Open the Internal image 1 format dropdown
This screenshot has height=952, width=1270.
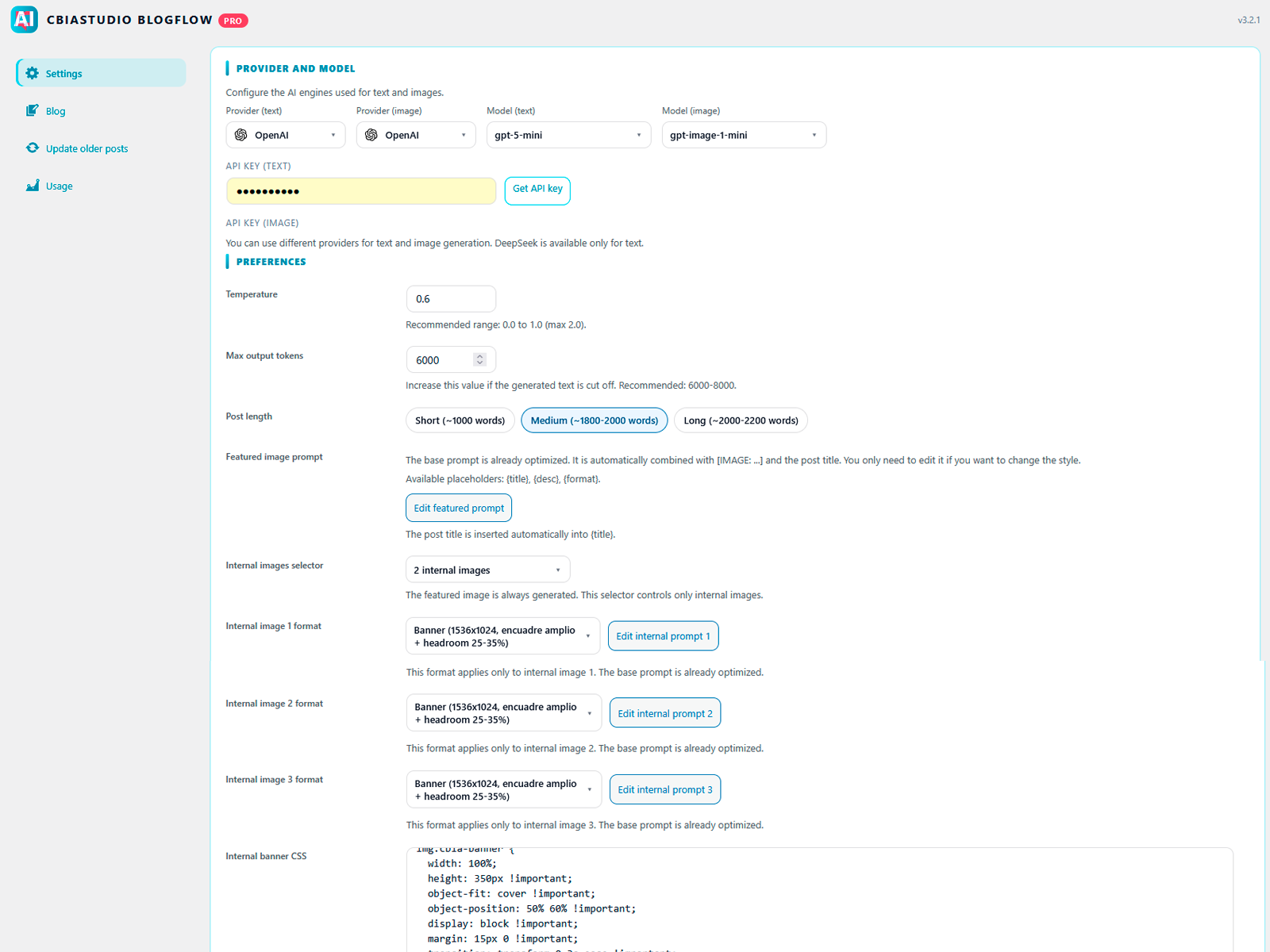[x=502, y=635]
